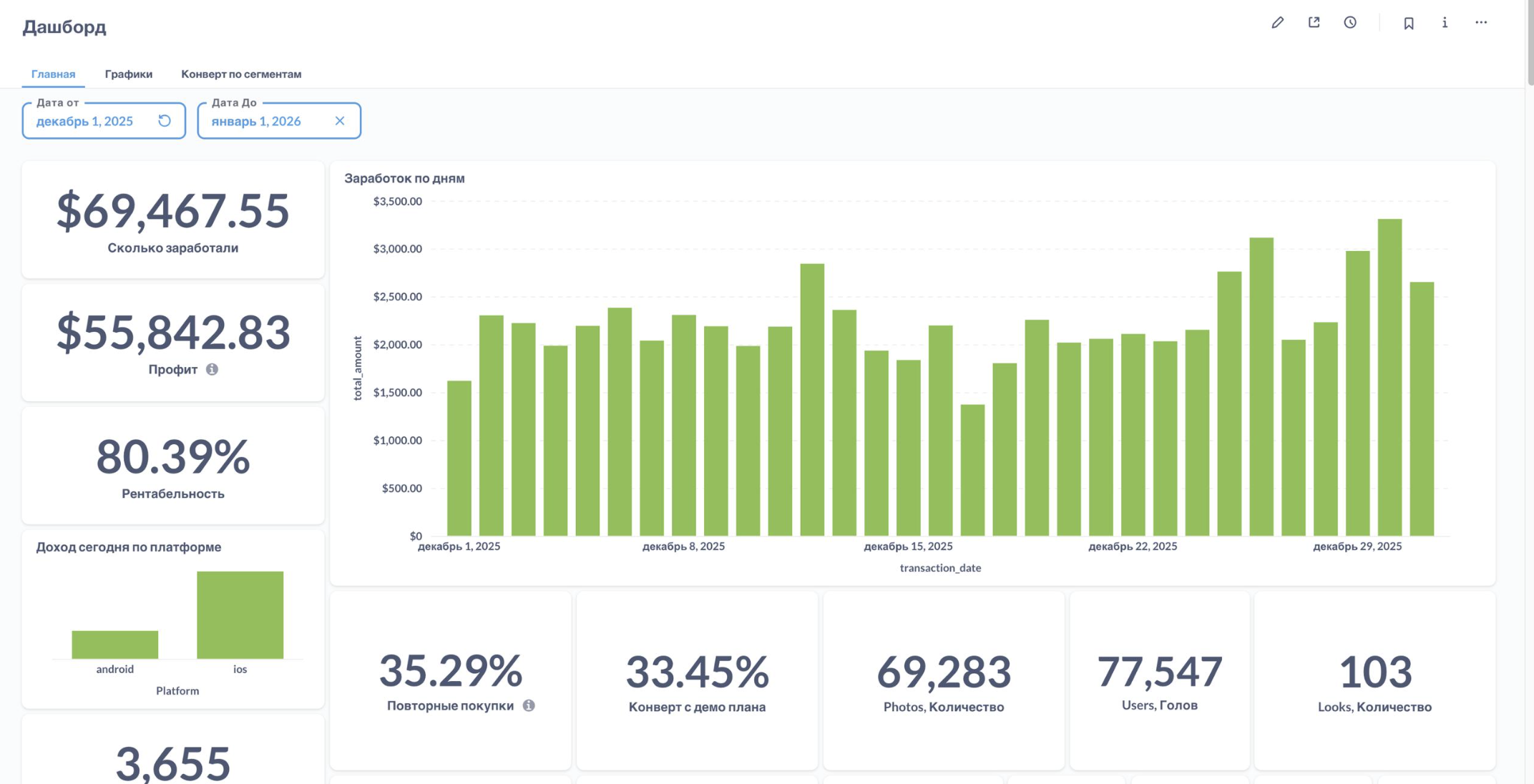The width and height of the screenshot is (1534, 784).
Task: Open the ellipsis more-options menu
Action: [1480, 22]
